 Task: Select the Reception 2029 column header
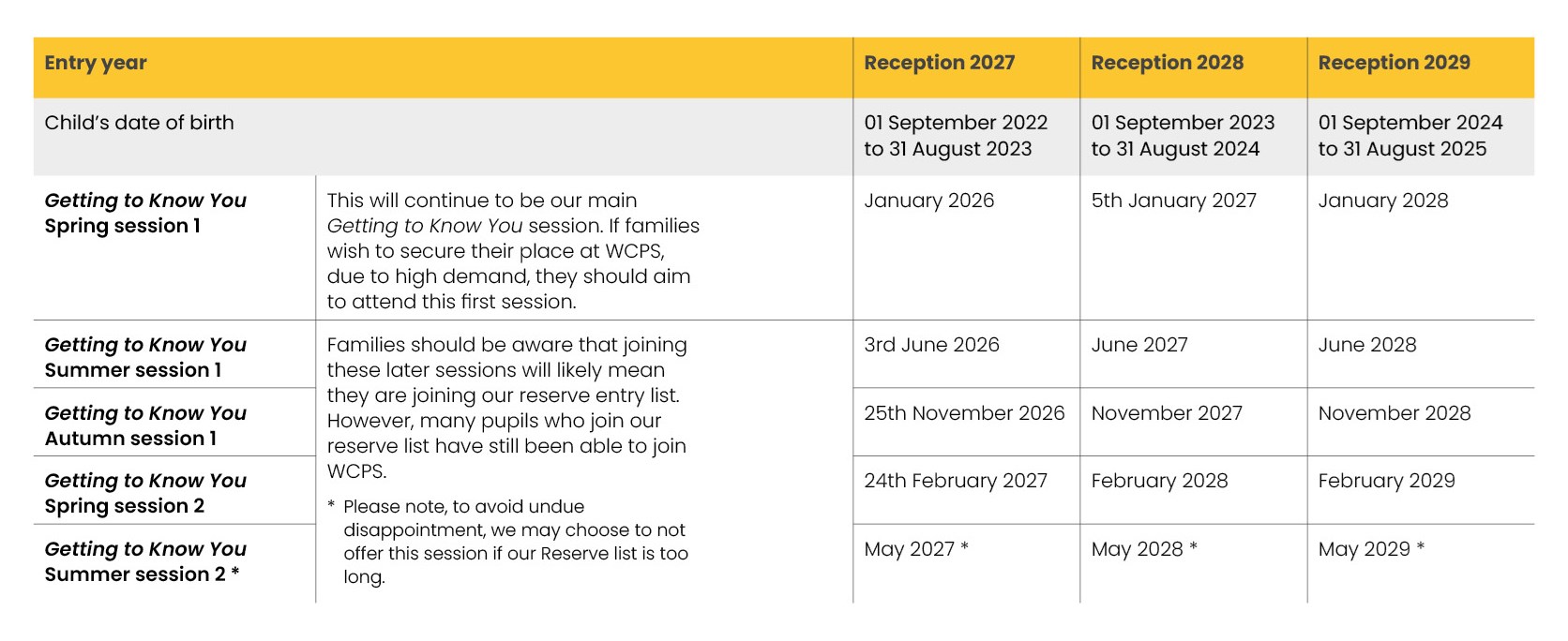1421,67
